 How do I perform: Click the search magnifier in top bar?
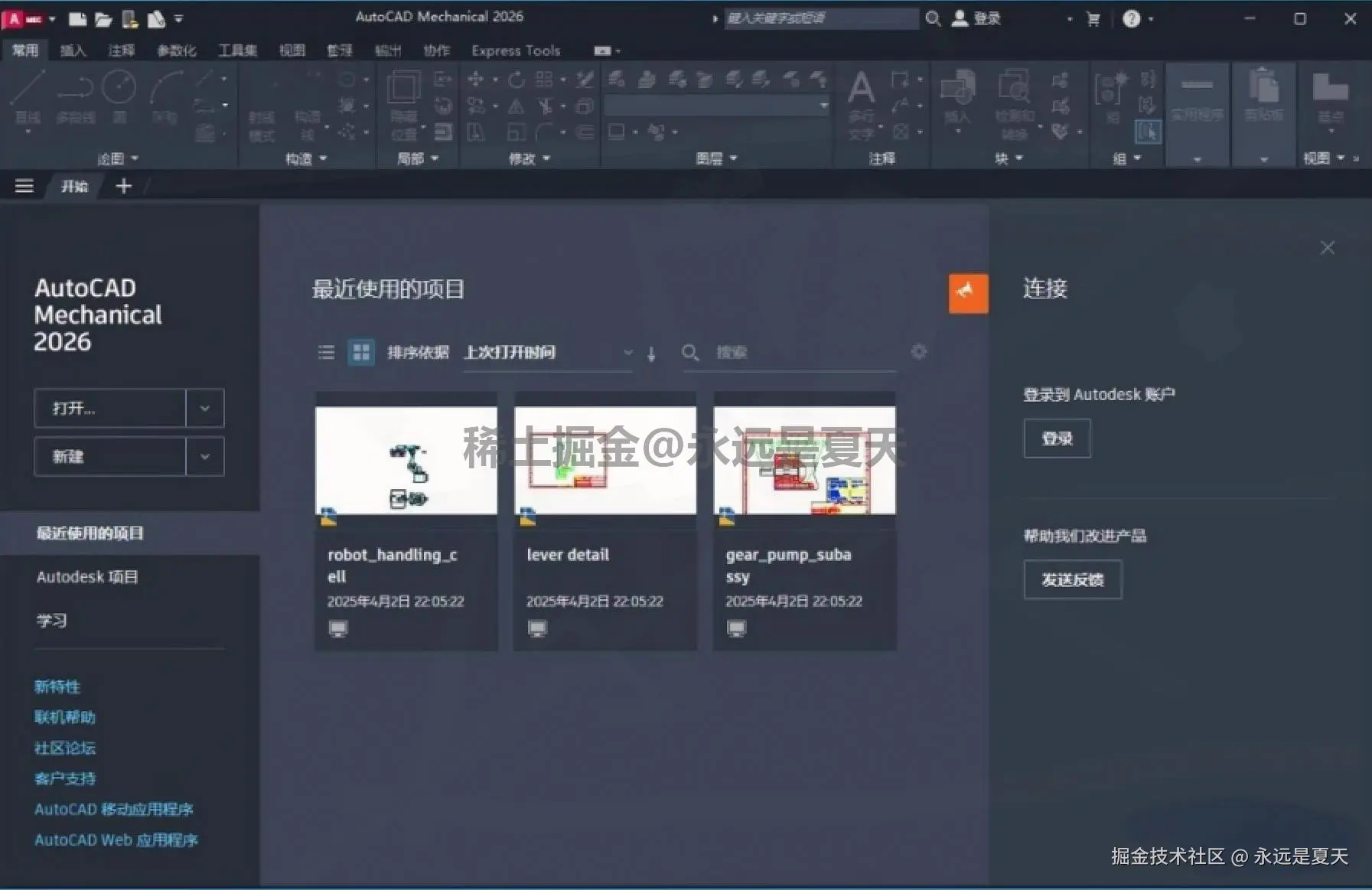[933, 18]
